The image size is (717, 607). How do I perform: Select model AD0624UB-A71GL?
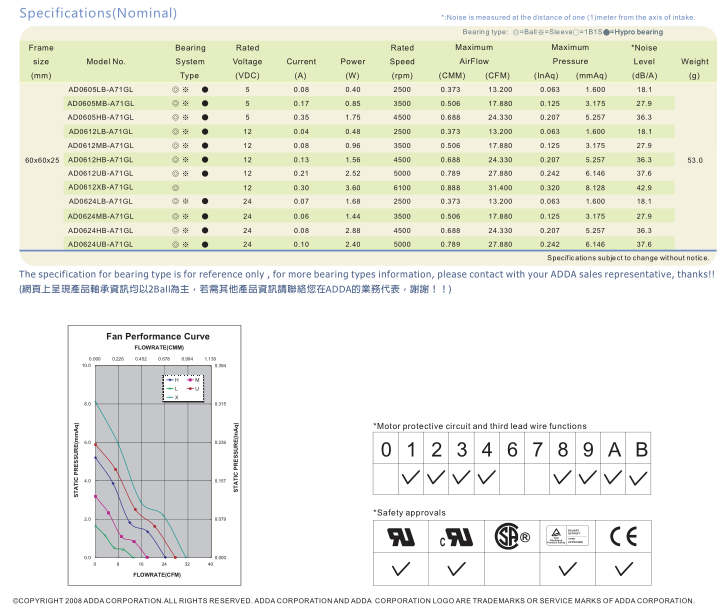click(x=101, y=244)
